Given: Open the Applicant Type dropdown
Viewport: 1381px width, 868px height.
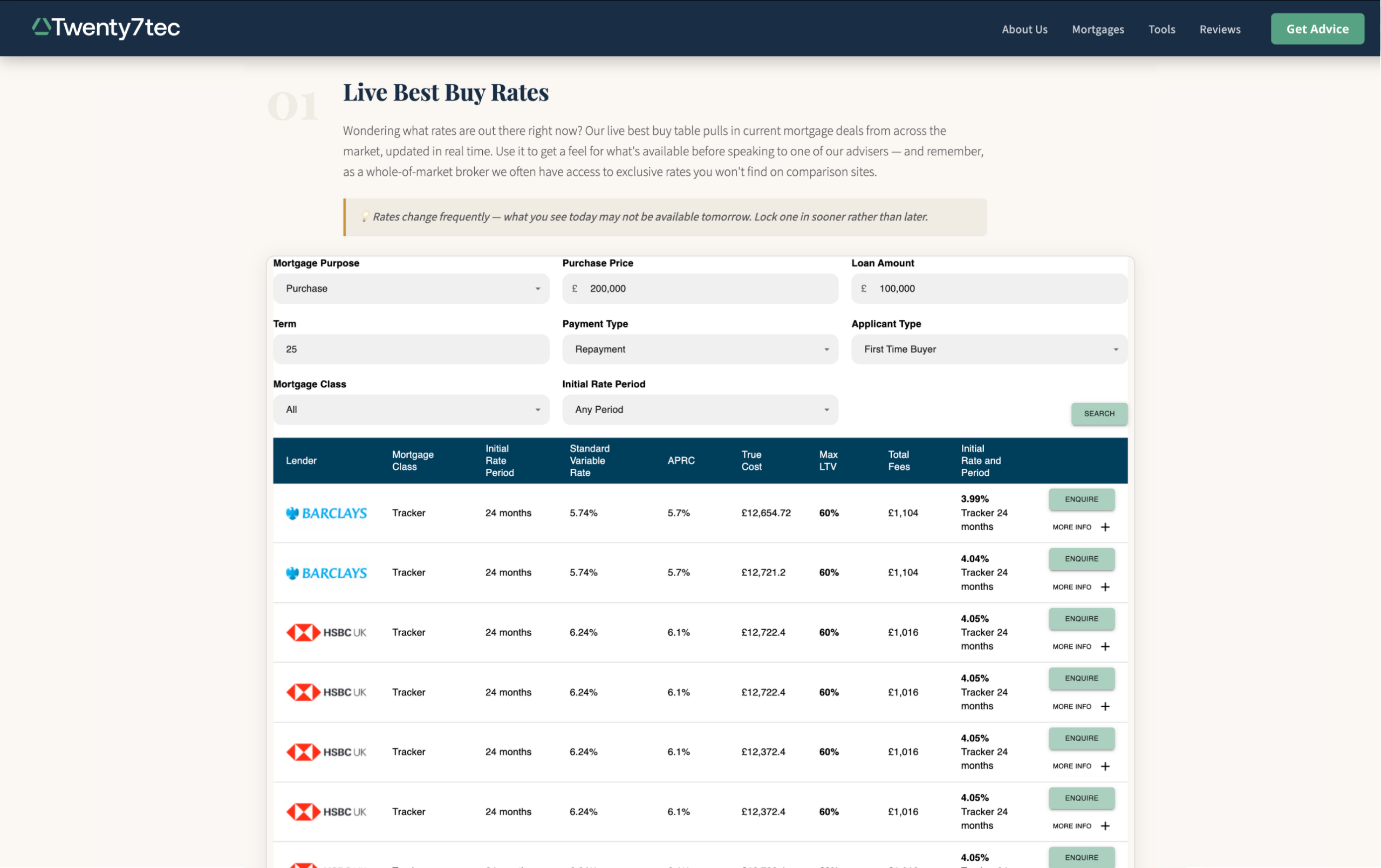Looking at the screenshot, I should point(989,349).
